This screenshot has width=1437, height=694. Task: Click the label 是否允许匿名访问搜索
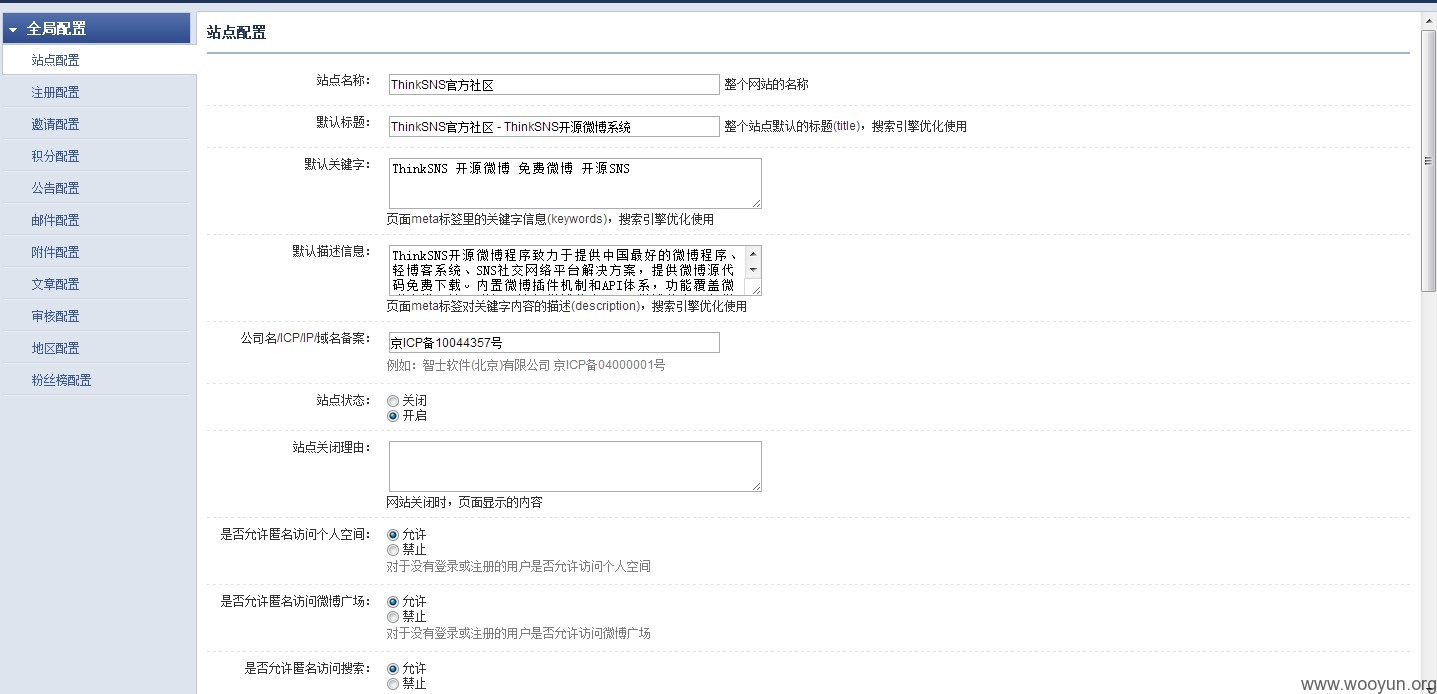[x=307, y=668]
